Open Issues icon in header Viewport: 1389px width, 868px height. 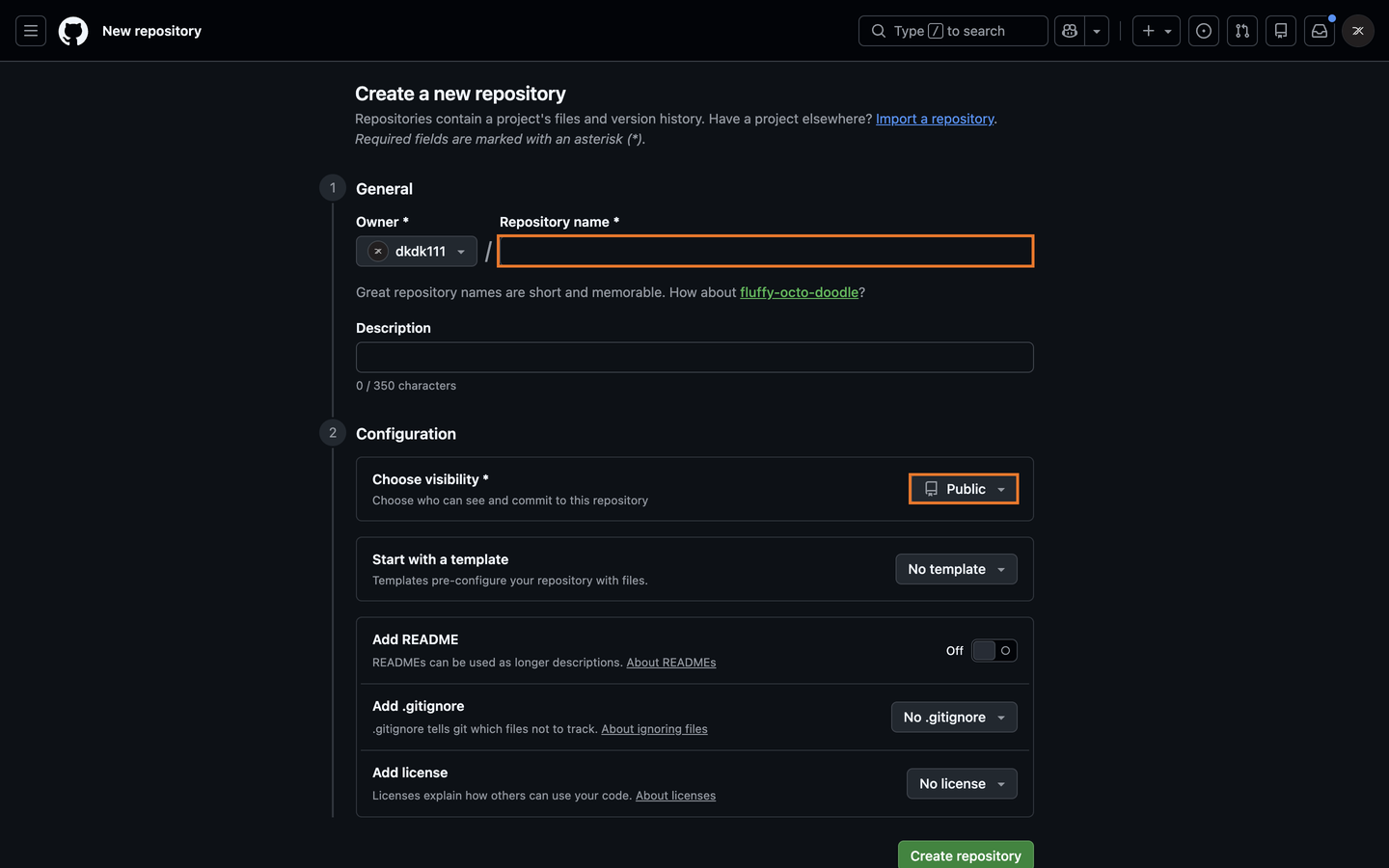click(x=1204, y=31)
